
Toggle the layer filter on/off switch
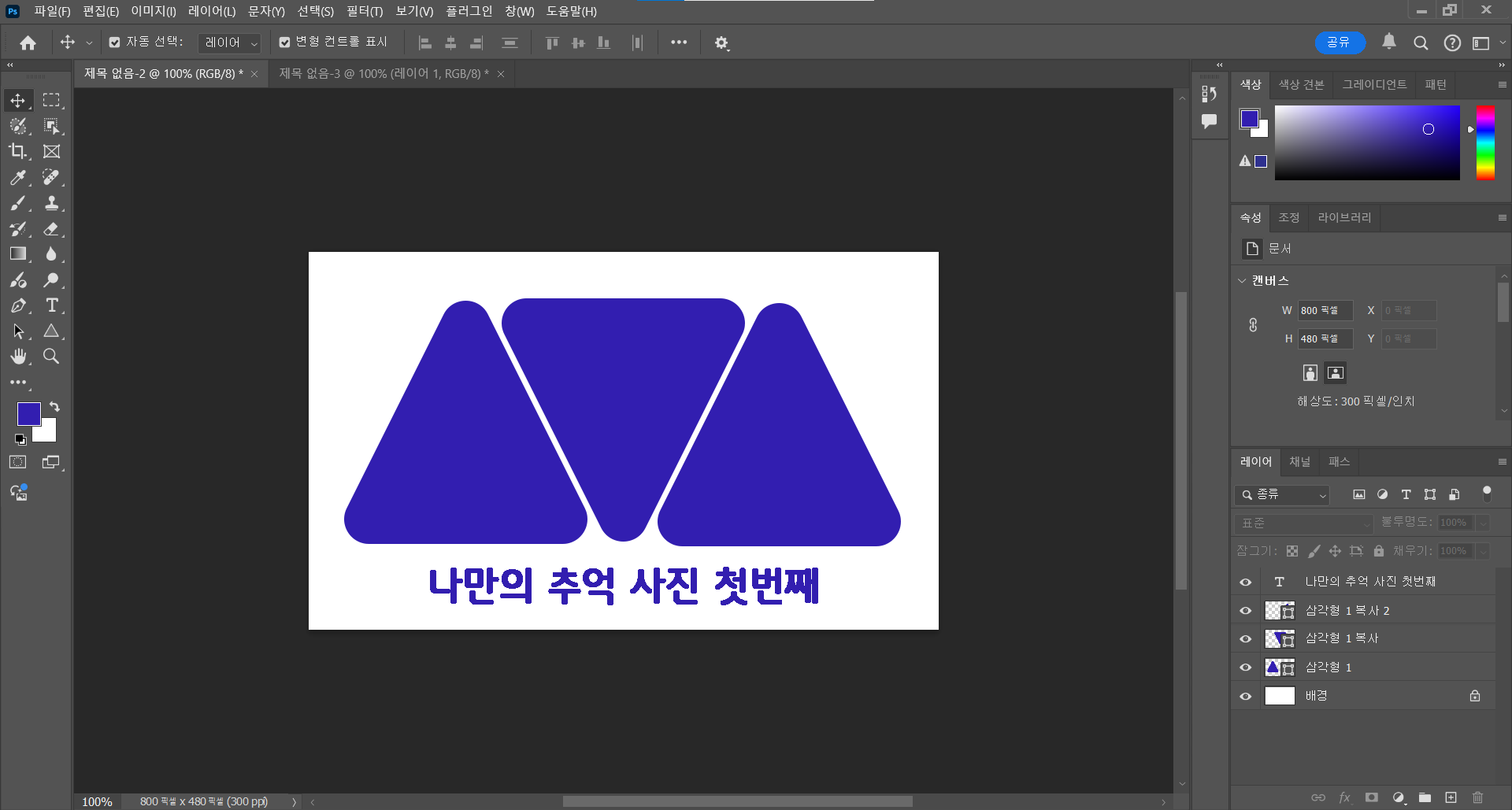click(1487, 494)
